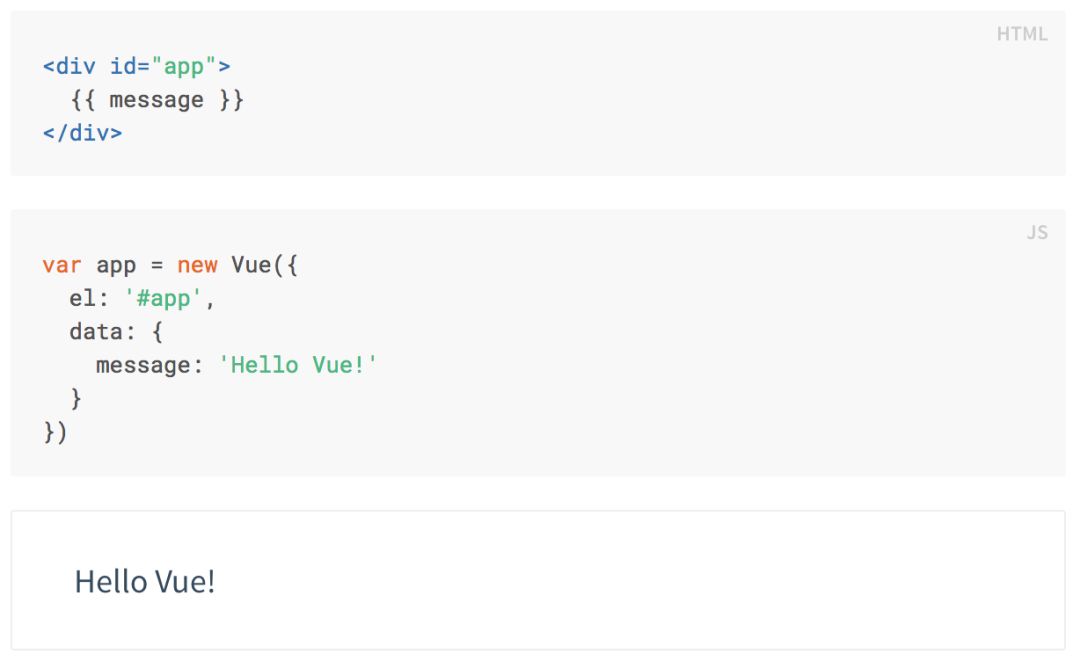
Task: Click the final }) closing line
Action: pos(55,432)
